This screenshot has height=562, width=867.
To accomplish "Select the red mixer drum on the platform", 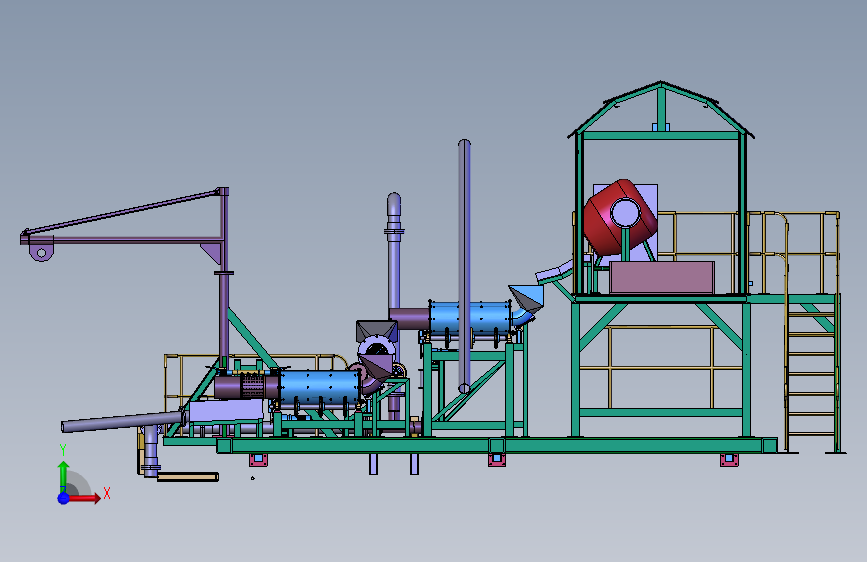I will pos(620,217).
